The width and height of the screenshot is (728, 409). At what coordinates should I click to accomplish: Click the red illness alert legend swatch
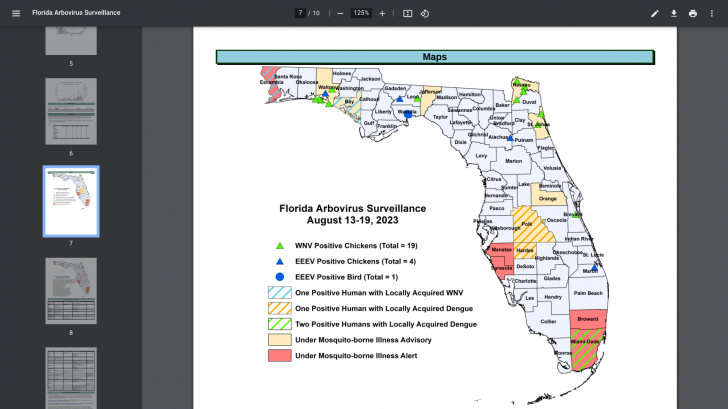(279, 355)
